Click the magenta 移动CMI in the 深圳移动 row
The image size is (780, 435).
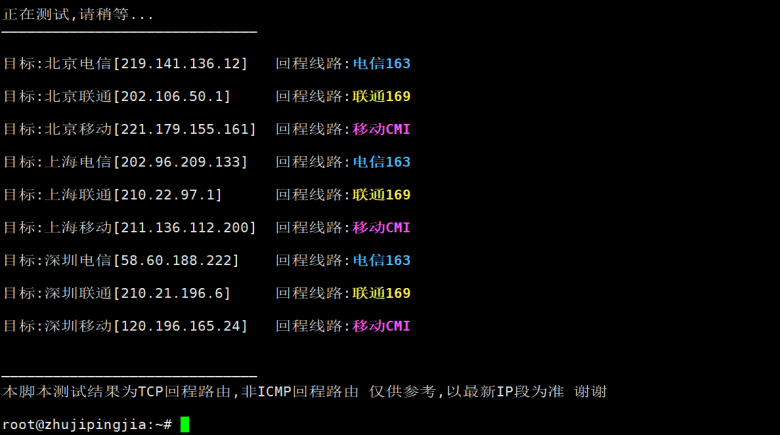tap(381, 326)
